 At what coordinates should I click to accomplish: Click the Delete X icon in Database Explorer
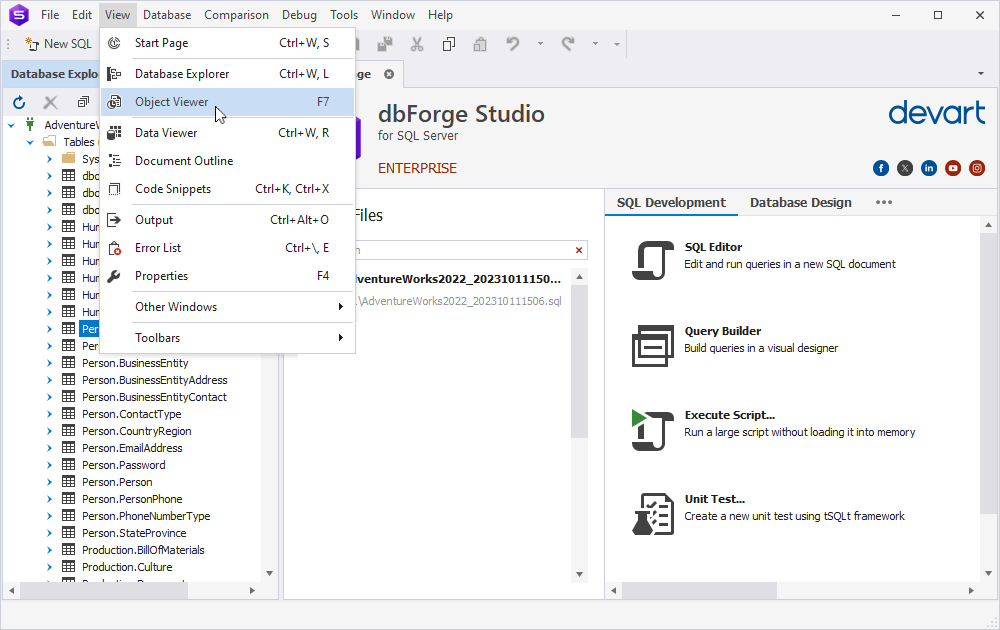tap(50, 102)
